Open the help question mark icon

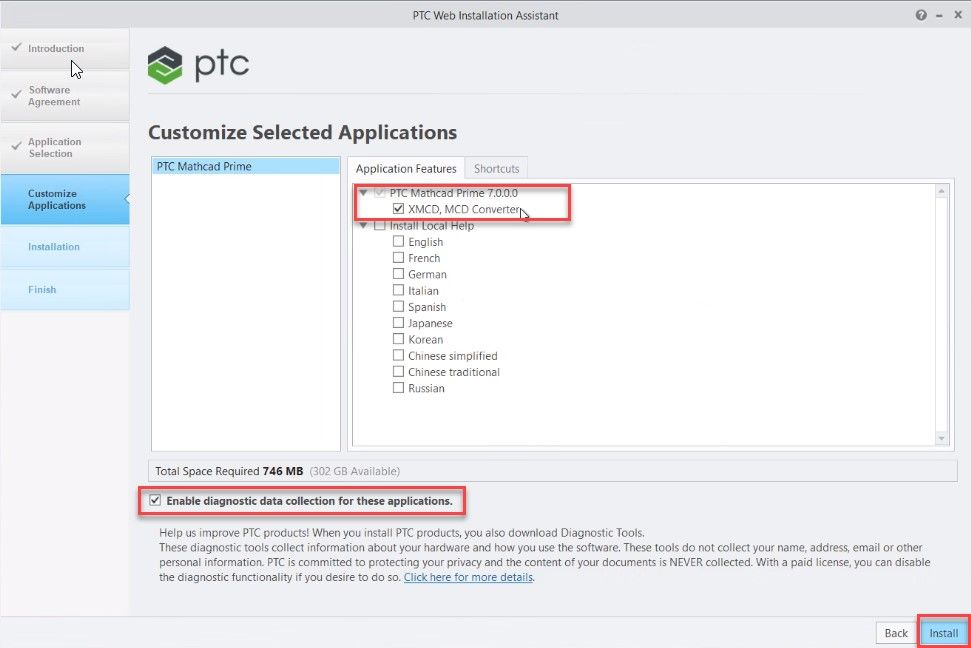tap(921, 15)
